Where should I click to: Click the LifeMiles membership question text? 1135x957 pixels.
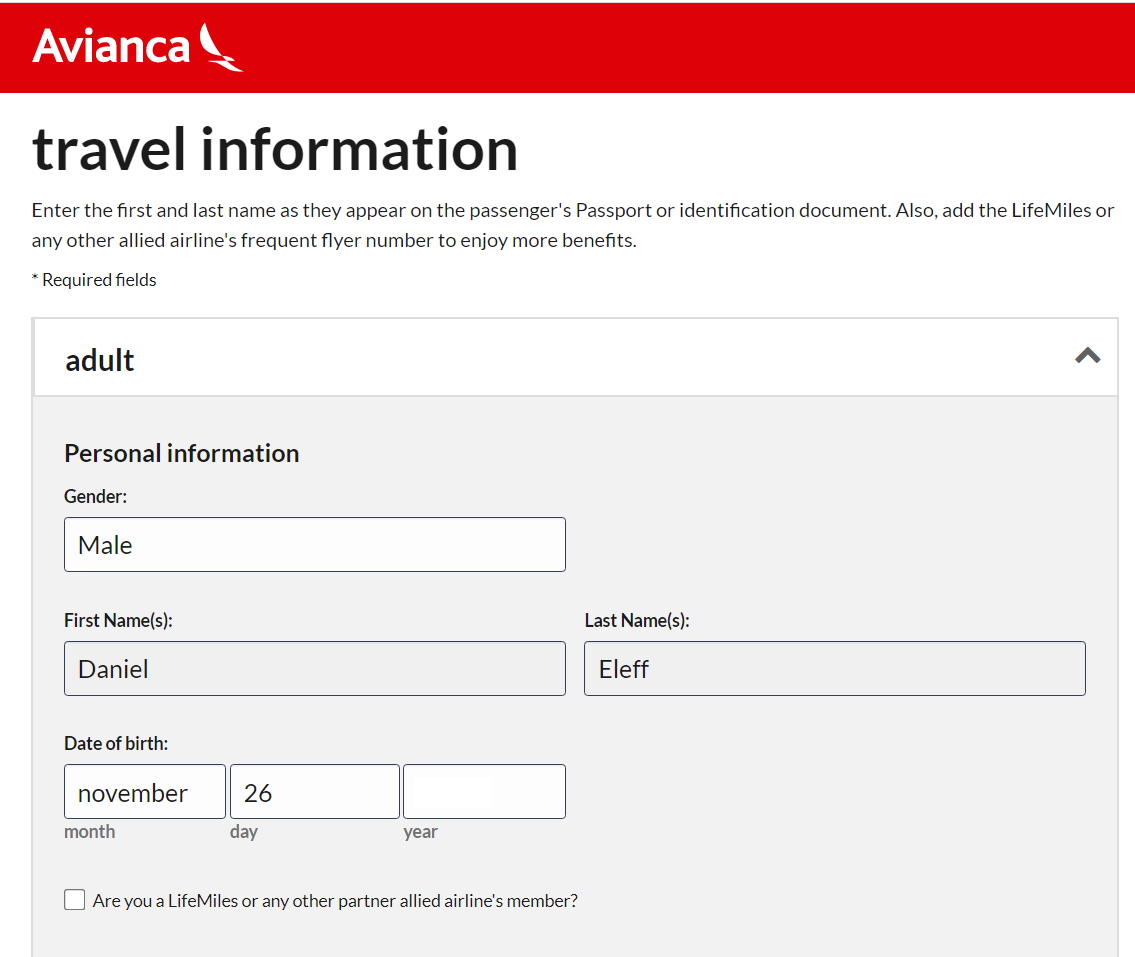pyautogui.click(x=335, y=901)
